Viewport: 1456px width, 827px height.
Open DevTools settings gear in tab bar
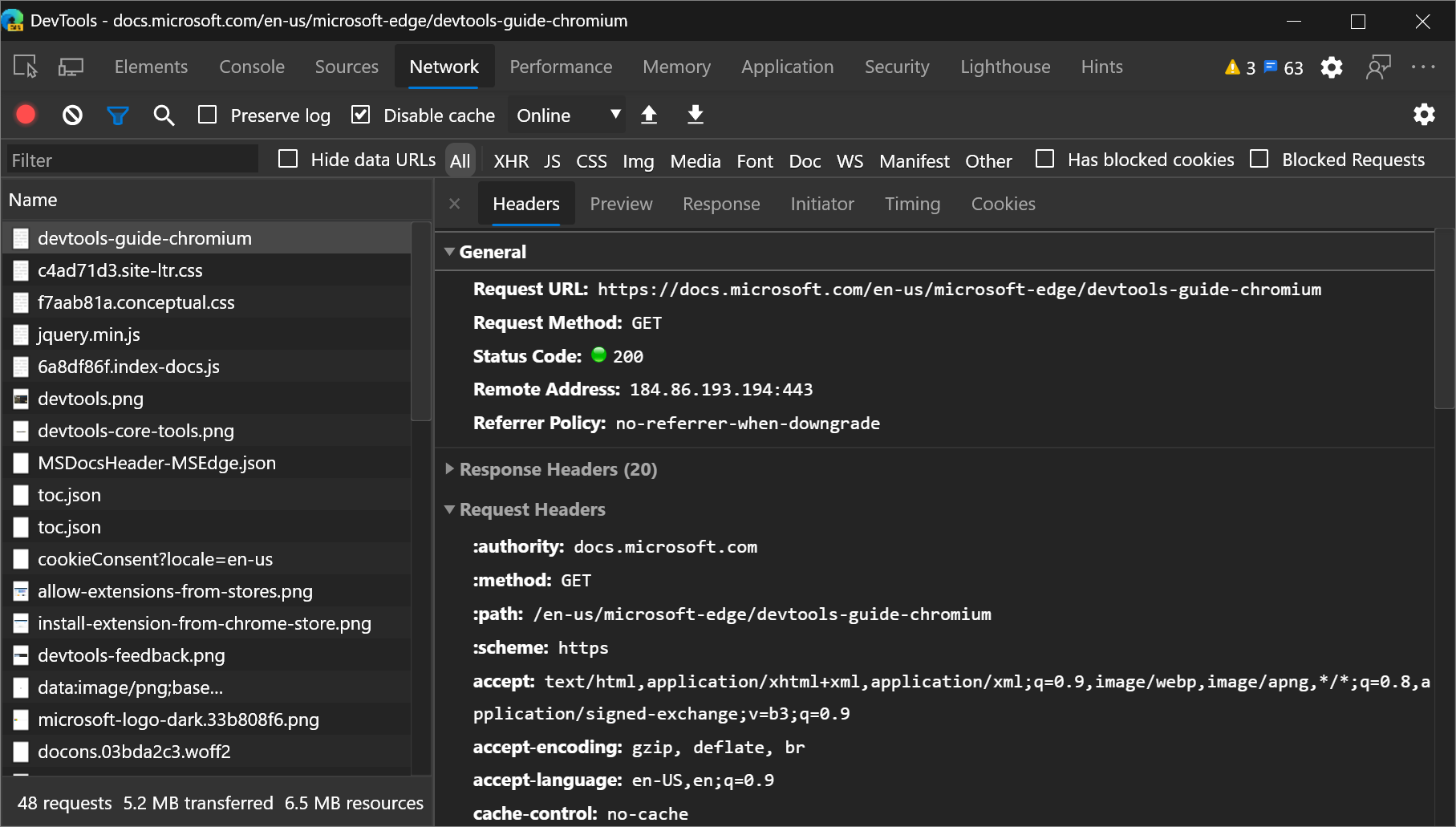(x=1332, y=67)
